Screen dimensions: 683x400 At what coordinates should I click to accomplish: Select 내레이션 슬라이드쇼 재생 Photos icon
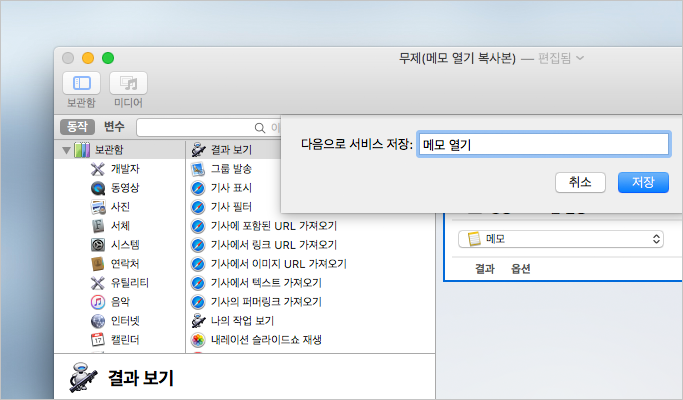pyautogui.click(x=198, y=339)
